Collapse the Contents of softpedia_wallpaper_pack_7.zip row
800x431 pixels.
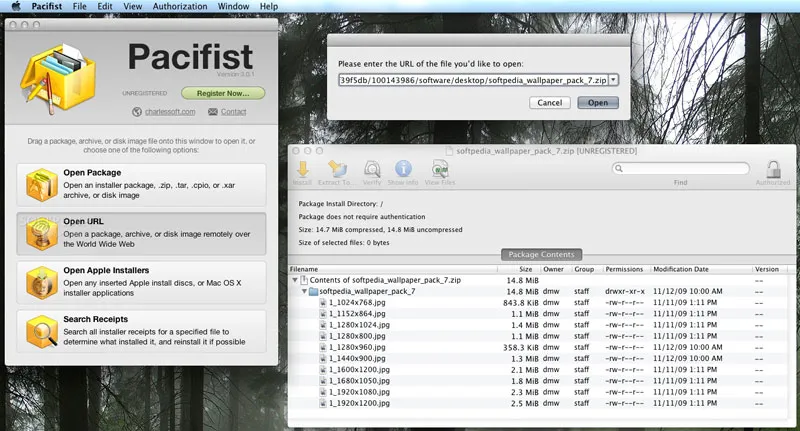coord(294,280)
